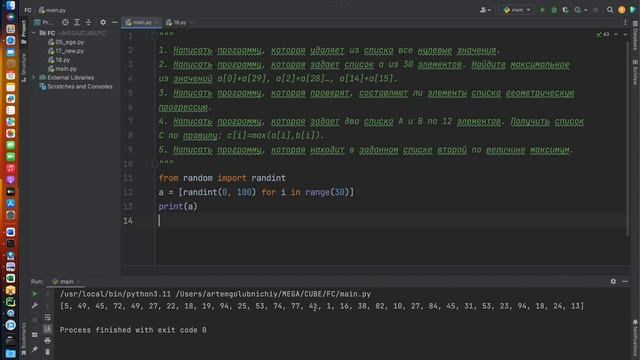
Task: Open the SciView side tool window
Action: point(635,72)
